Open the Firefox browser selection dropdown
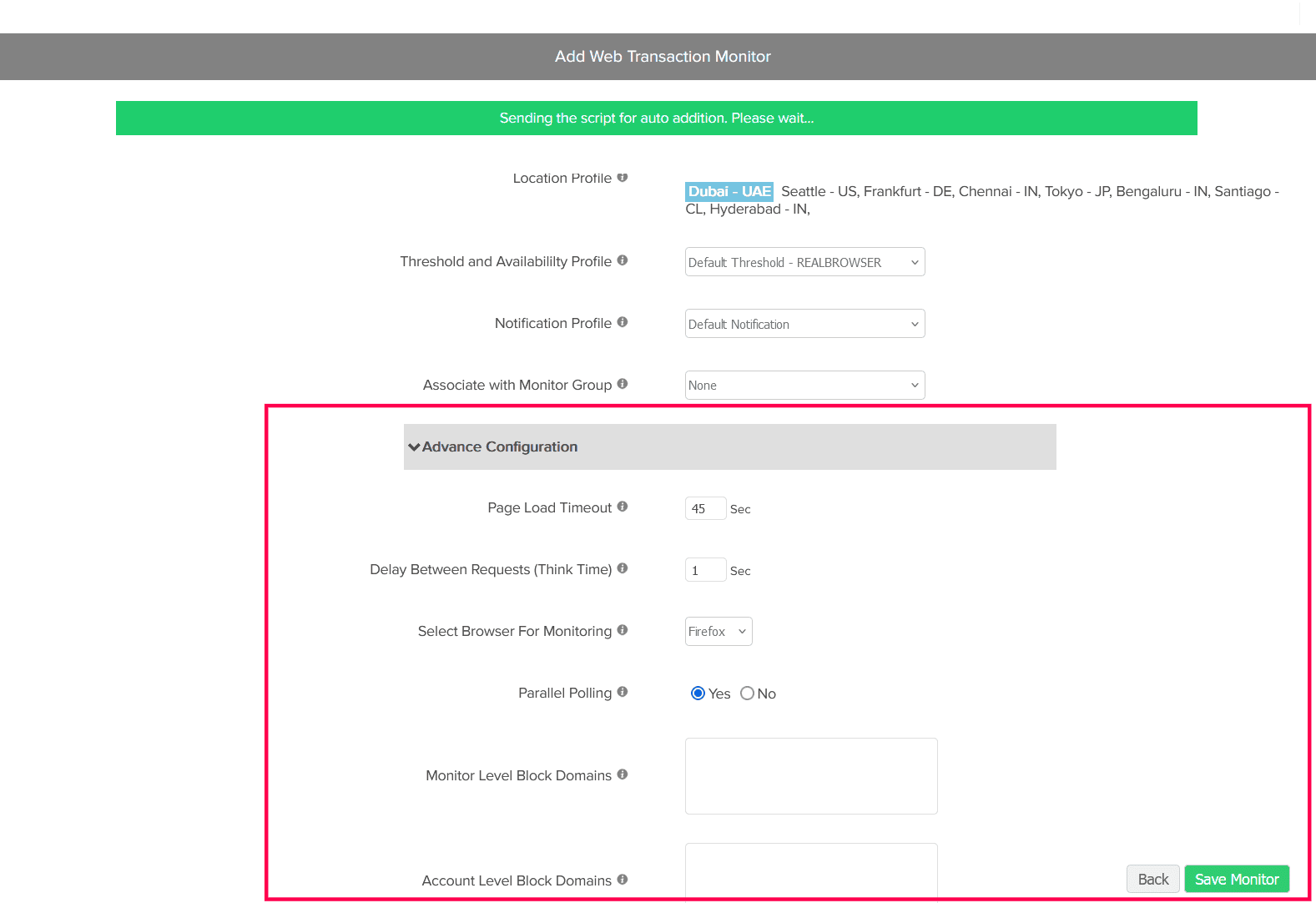The width and height of the screenshot is (1316, 903). coord(719,632)
